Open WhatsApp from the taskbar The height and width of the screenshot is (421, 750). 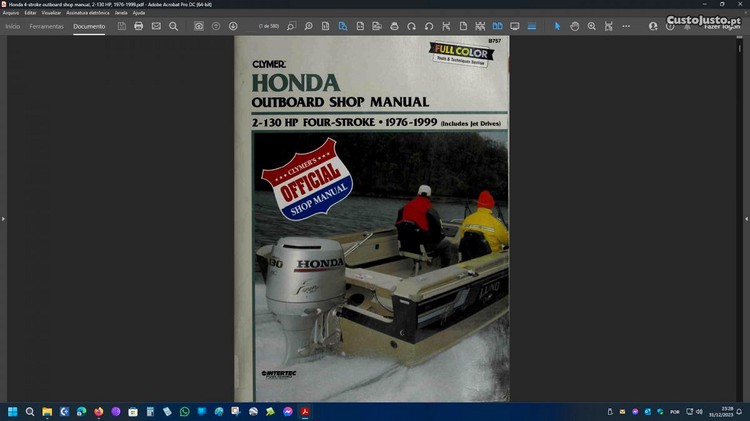(x=184, y=411)
